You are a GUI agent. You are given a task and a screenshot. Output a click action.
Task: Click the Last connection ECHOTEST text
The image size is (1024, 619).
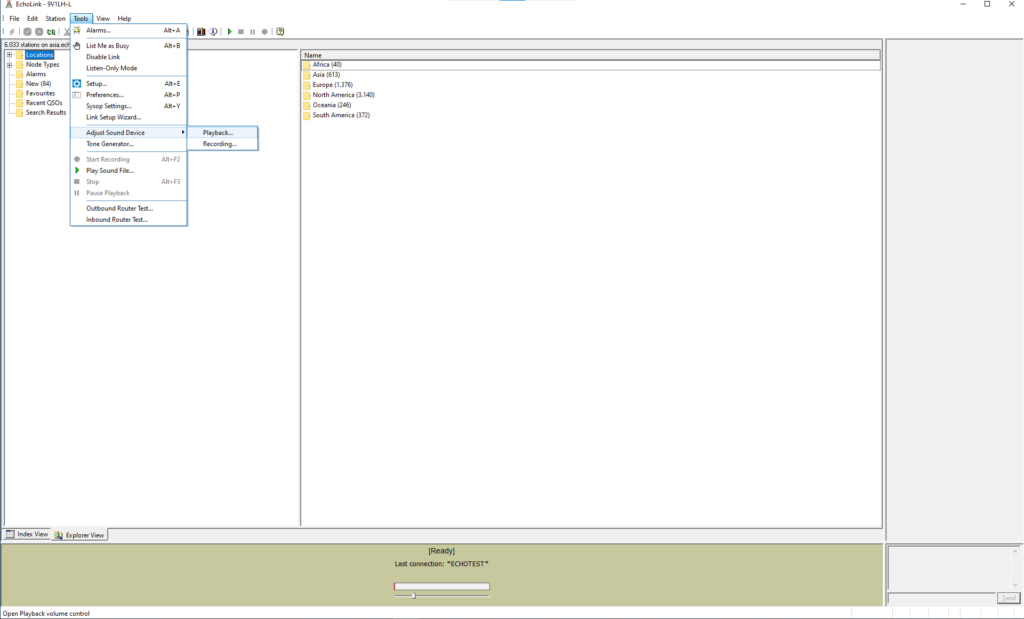[441, 563]
